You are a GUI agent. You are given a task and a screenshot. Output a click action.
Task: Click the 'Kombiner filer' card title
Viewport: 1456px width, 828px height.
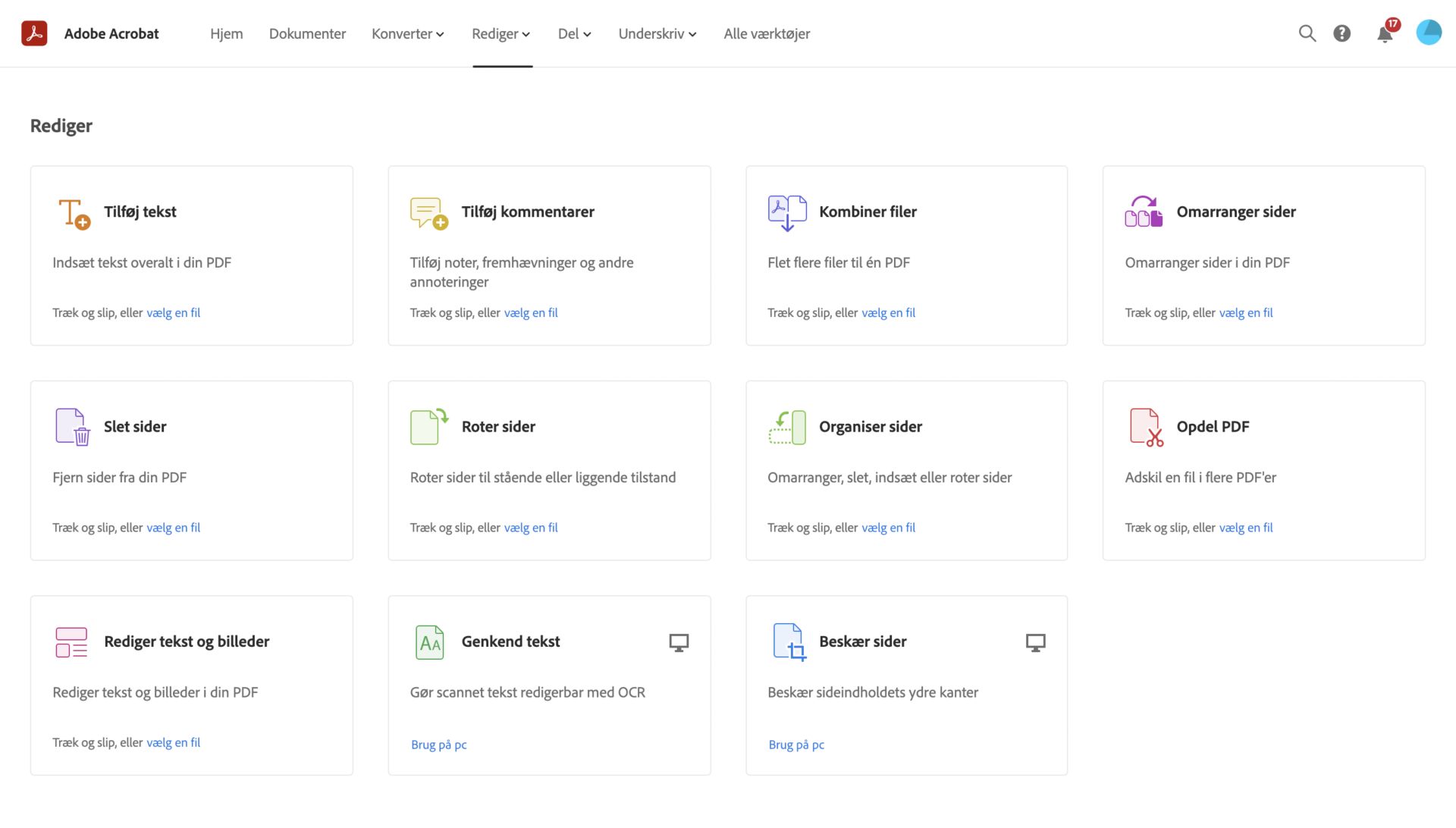click(868, 212)
